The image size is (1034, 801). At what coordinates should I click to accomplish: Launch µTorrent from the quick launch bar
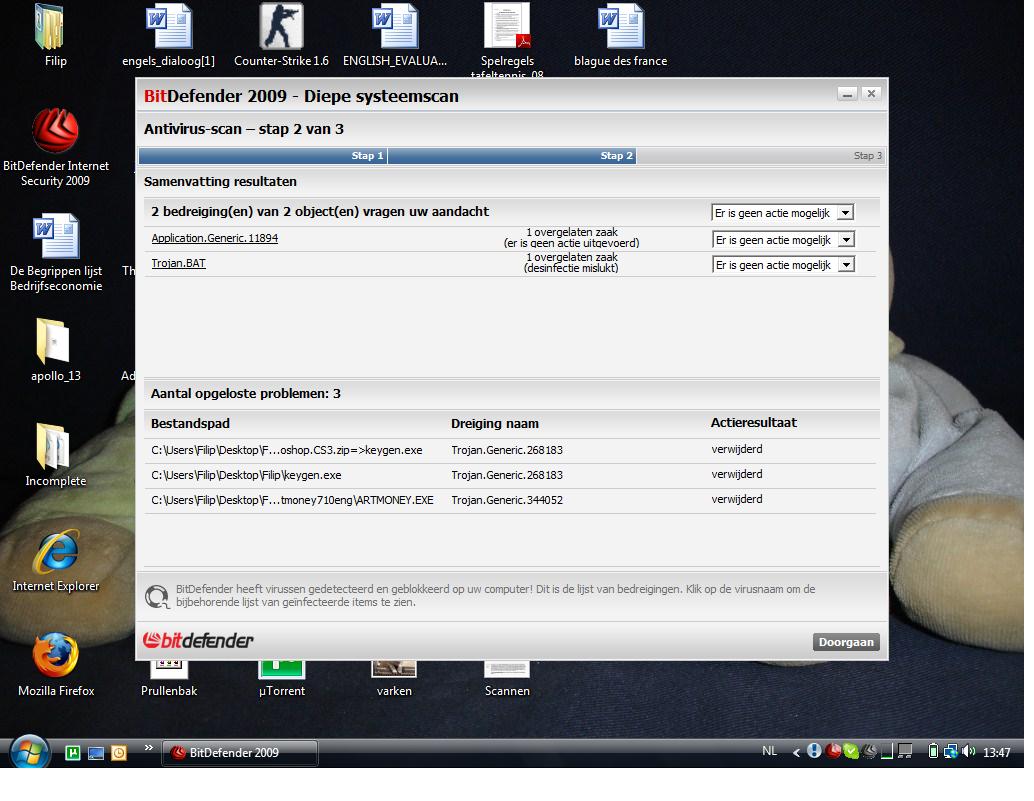73,753
